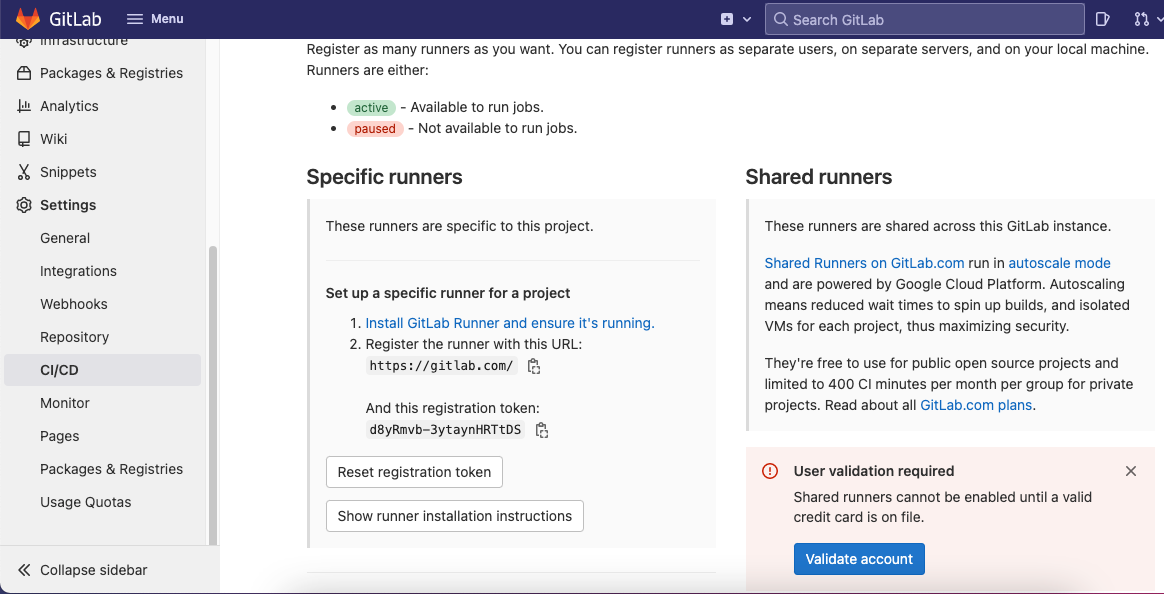
Task: Click the Snippets scissors icon
Action: (x=24, y=172)
